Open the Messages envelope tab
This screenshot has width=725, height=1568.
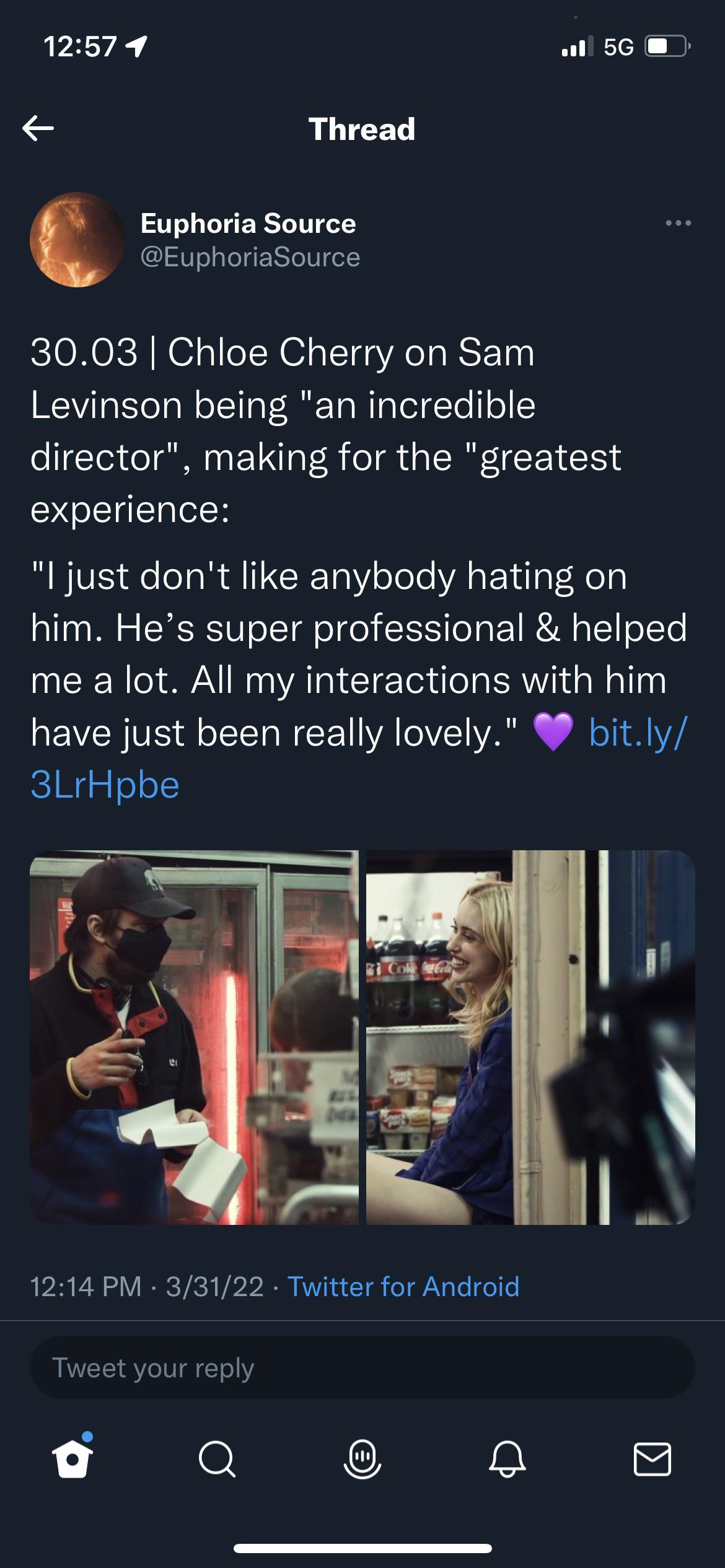(652, 1460)
